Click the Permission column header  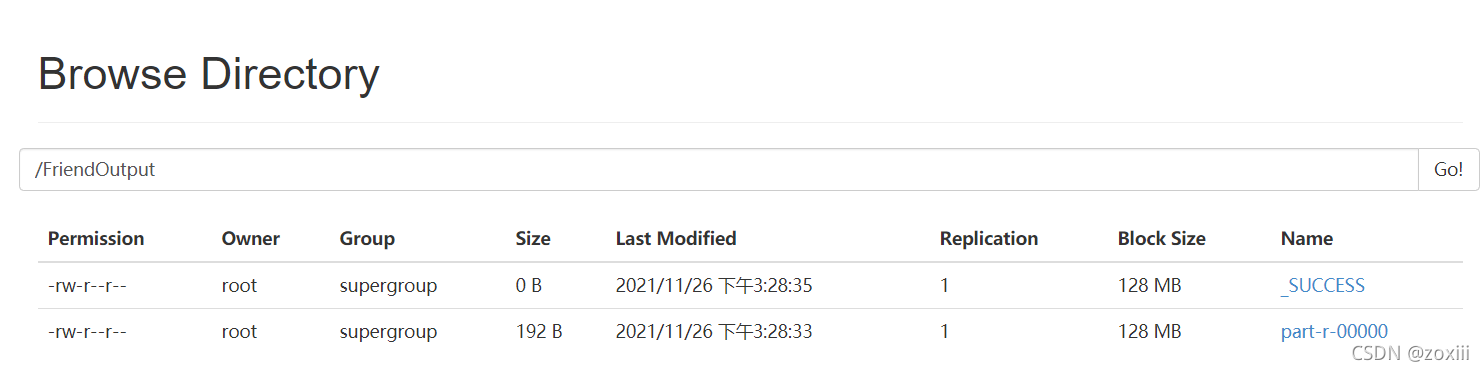(x=96, y=239)
